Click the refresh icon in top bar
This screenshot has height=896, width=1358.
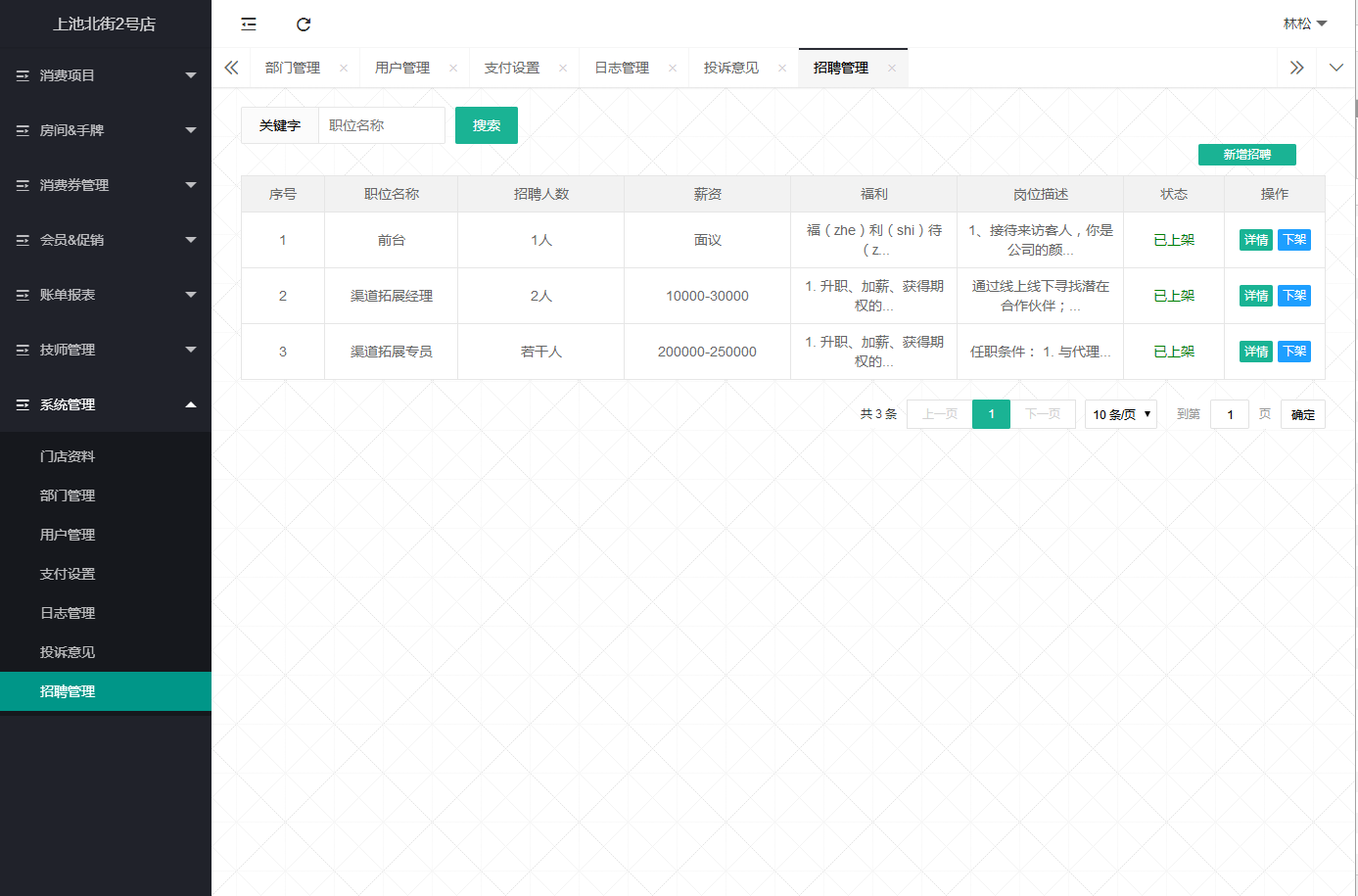pyautogui.click(x=304, y=24)
